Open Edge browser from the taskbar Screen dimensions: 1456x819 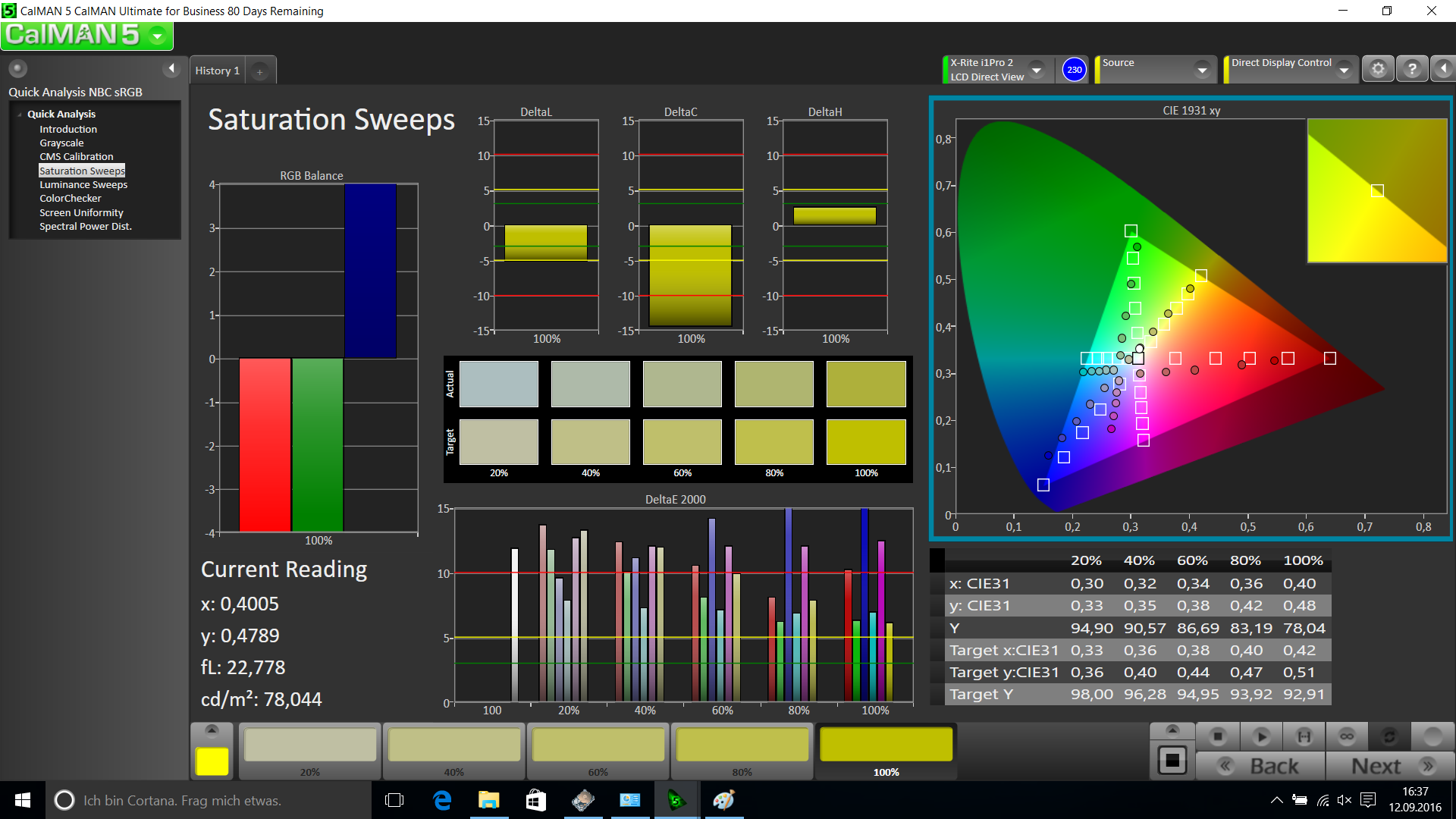tap(442, 800)
